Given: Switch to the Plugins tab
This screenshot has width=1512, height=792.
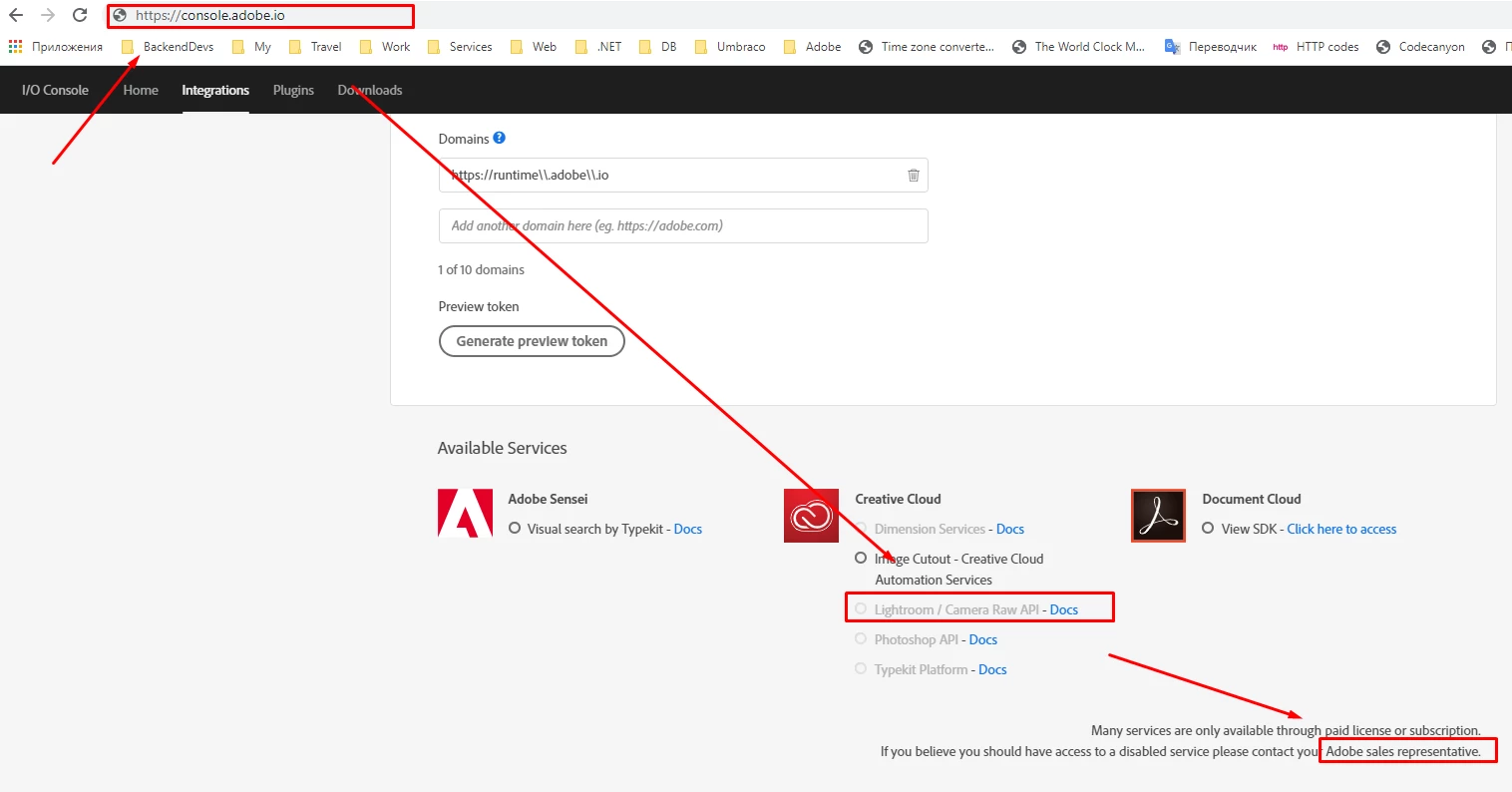Looking at the screenshot, I should [293, 90].
